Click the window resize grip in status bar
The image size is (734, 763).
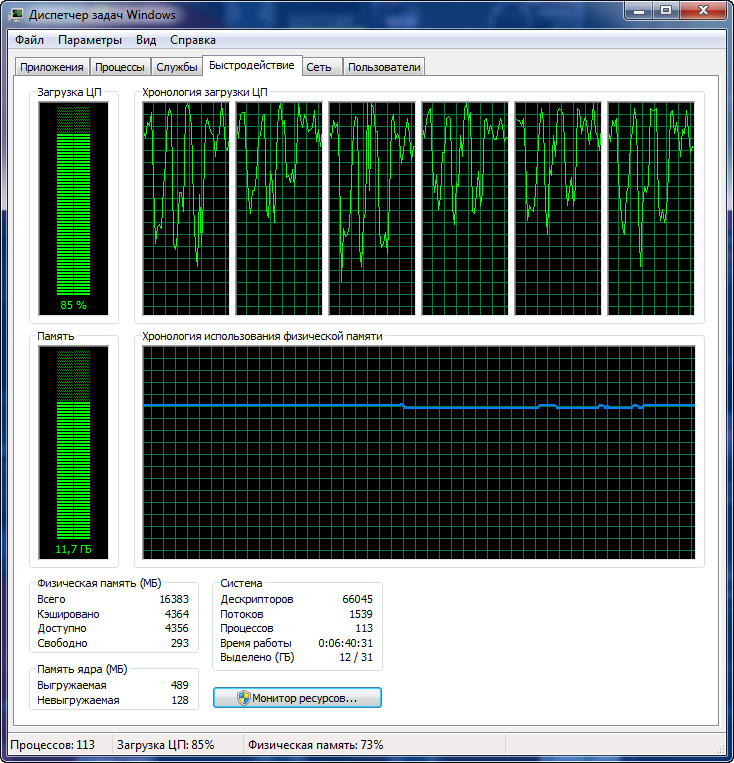[719, 748]
